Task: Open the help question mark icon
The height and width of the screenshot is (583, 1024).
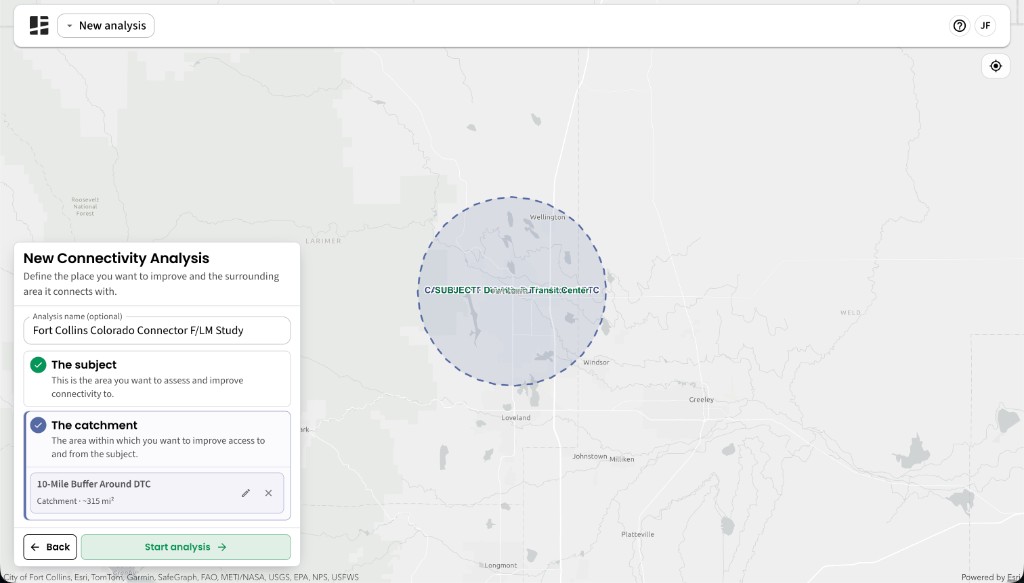Action: pos(959,25)
